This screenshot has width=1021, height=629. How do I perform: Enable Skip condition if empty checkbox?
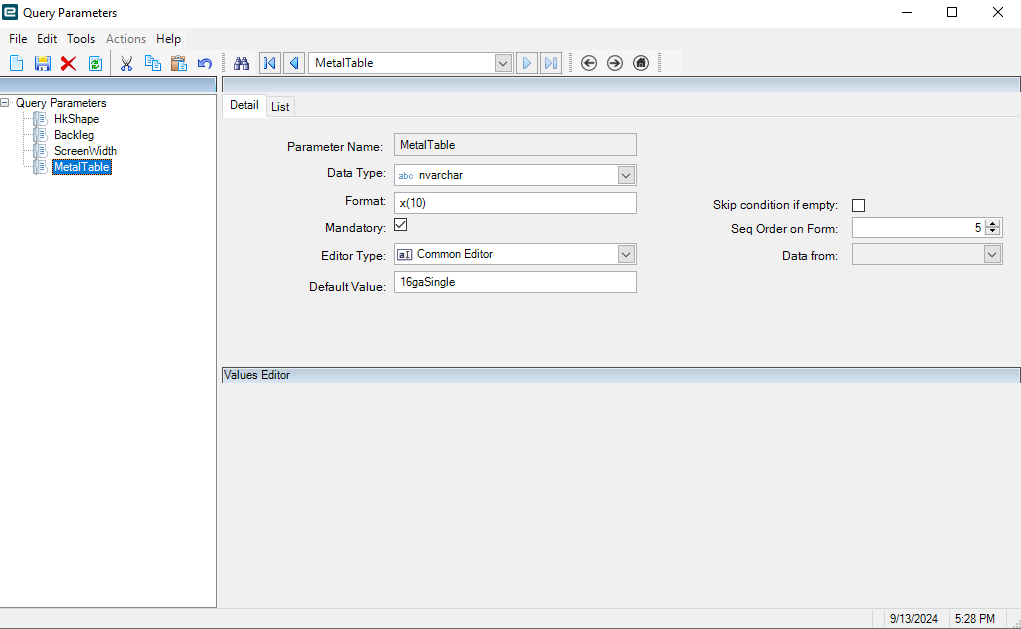pyautogui.click(x=858, y=205)
